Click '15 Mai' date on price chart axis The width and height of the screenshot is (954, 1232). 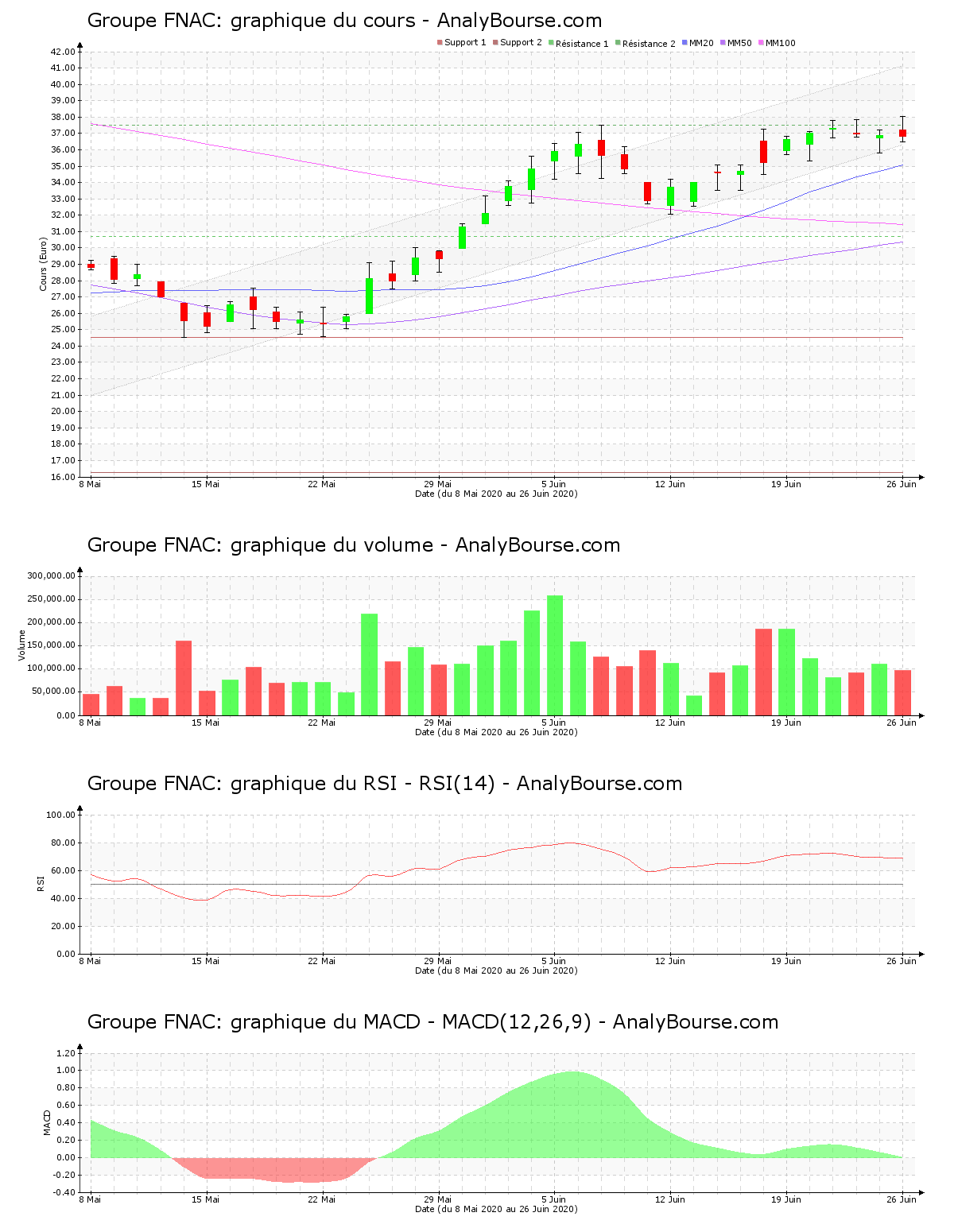tap(206, 484)
